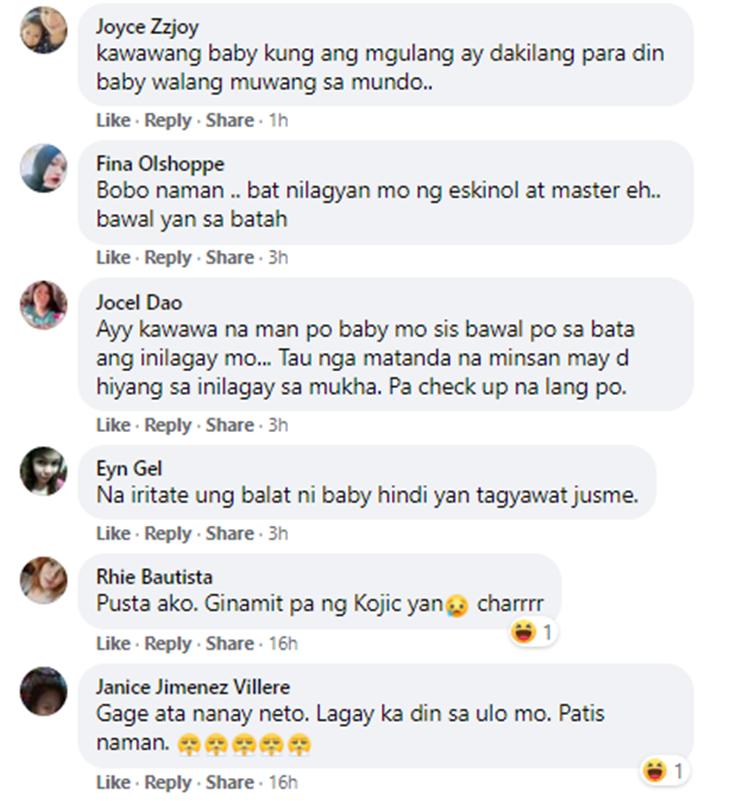Open Rhie Bautista's avatar image
Image resolution: width=750 pixels, height=801 pixels.
(x=43, y=580)
